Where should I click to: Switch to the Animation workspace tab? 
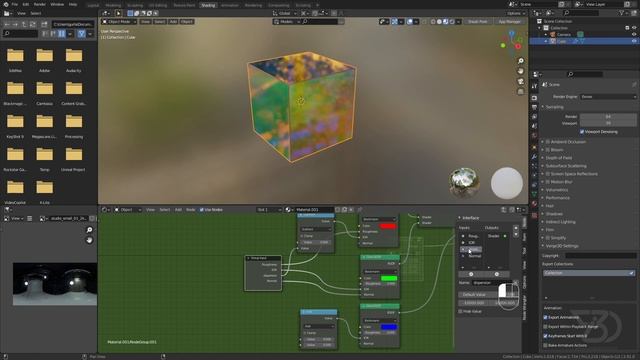click(230, 5)
